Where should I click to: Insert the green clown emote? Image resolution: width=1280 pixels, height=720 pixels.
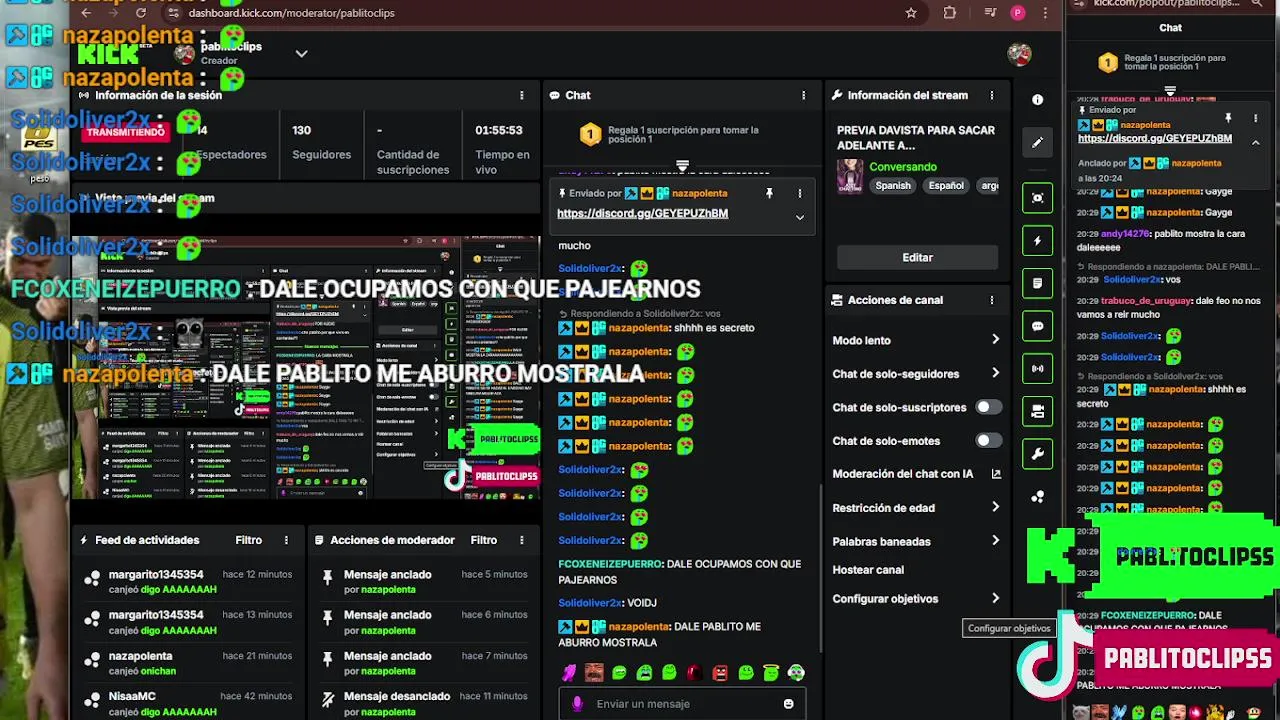796,673
